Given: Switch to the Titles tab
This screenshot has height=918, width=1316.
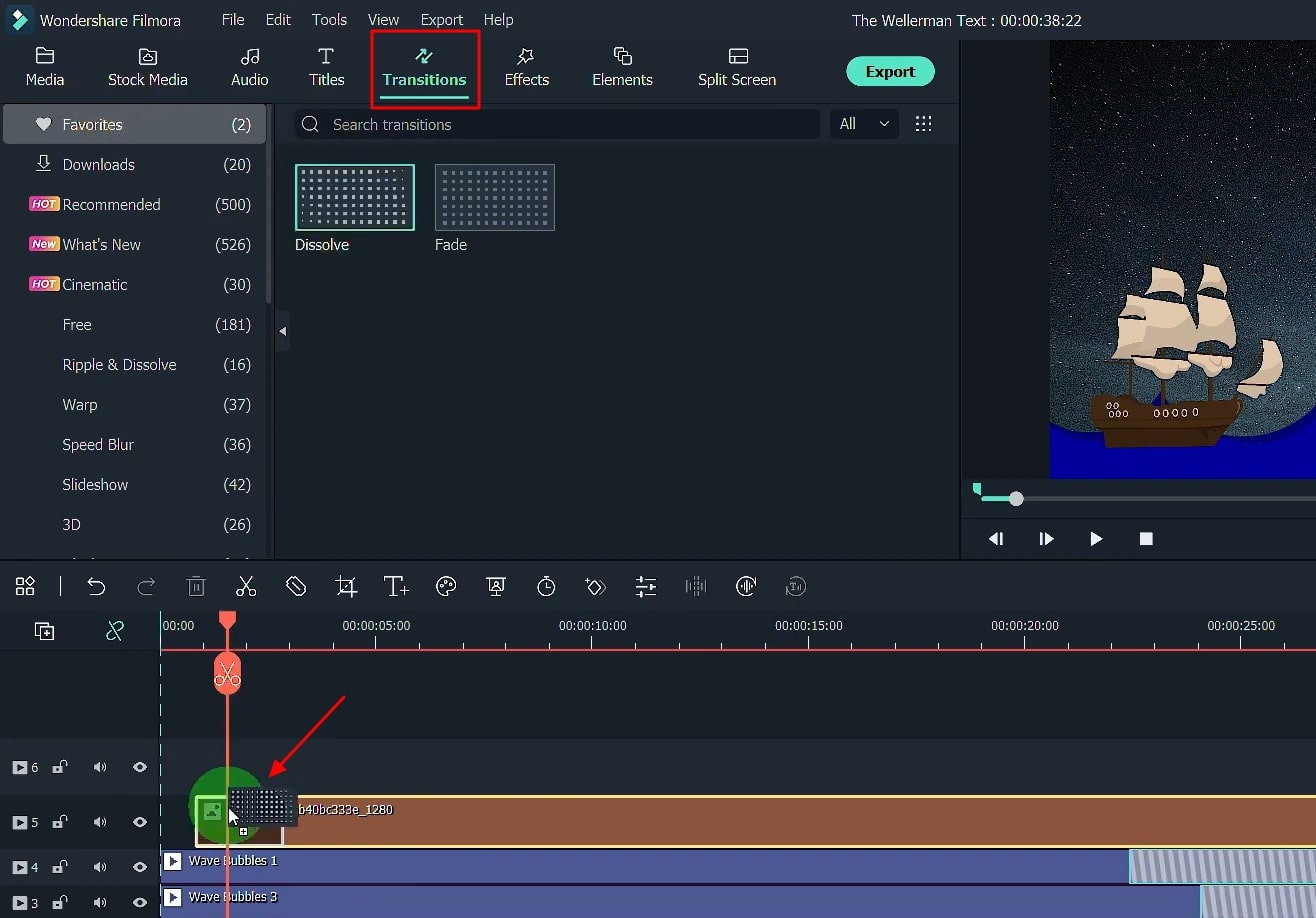Looking at the screenshot, I should [326, 67].
